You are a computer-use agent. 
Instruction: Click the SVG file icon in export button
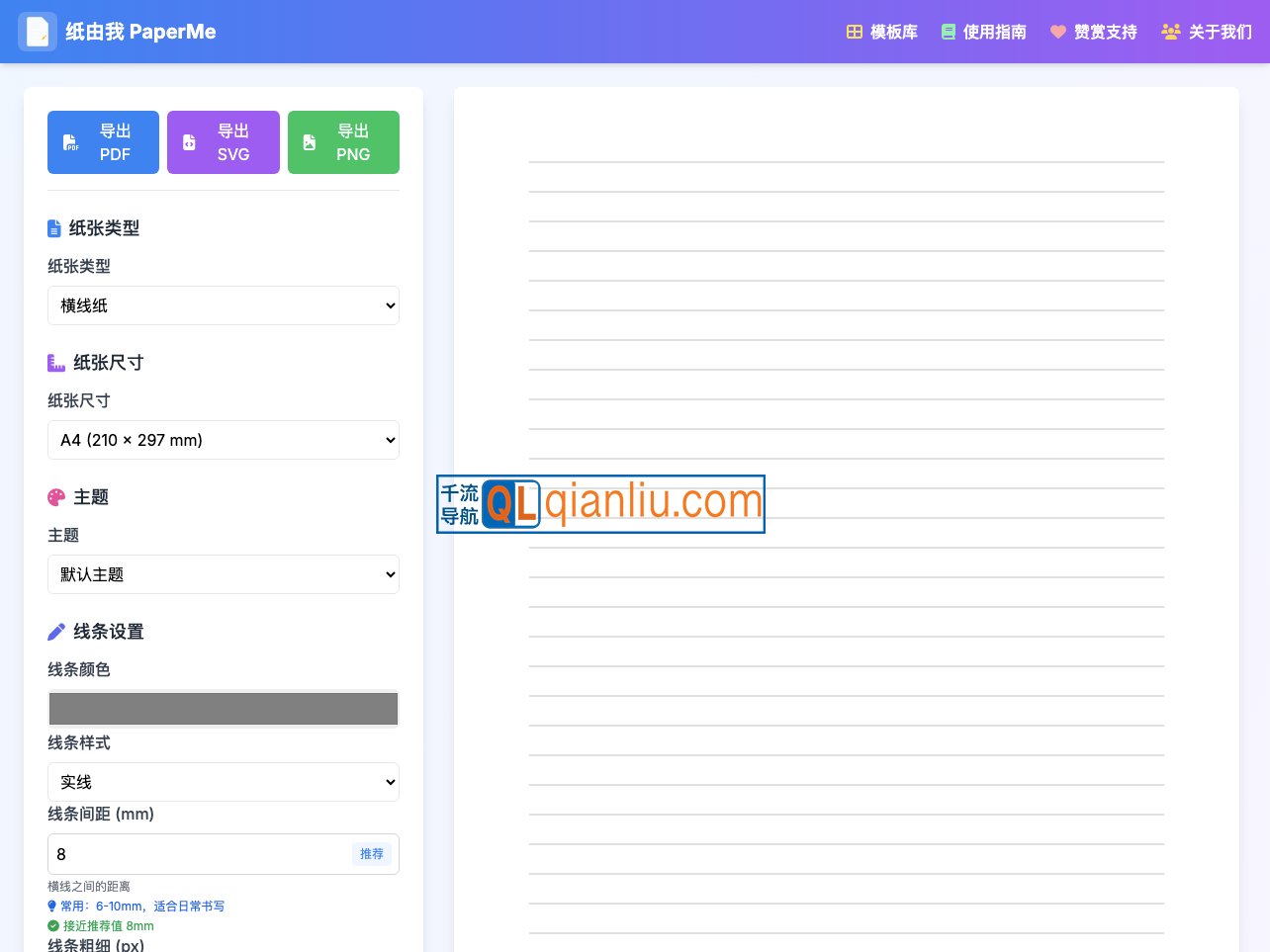(x=189, y=142)
